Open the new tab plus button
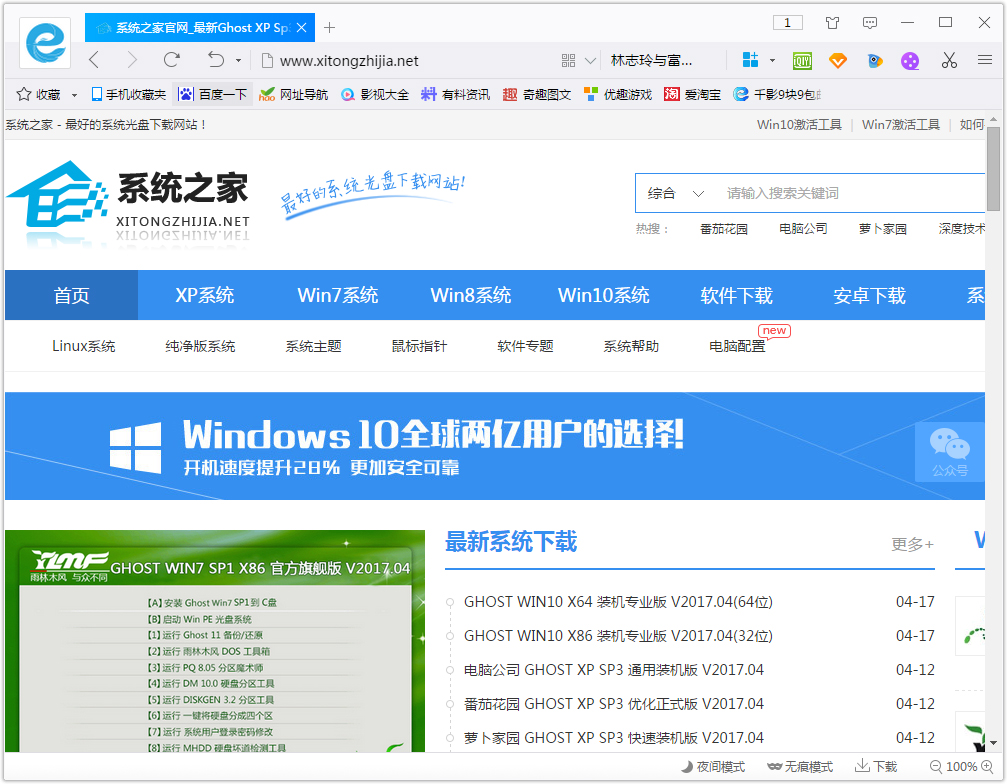This screenshot has width=1007, height=784. [330, 27]
